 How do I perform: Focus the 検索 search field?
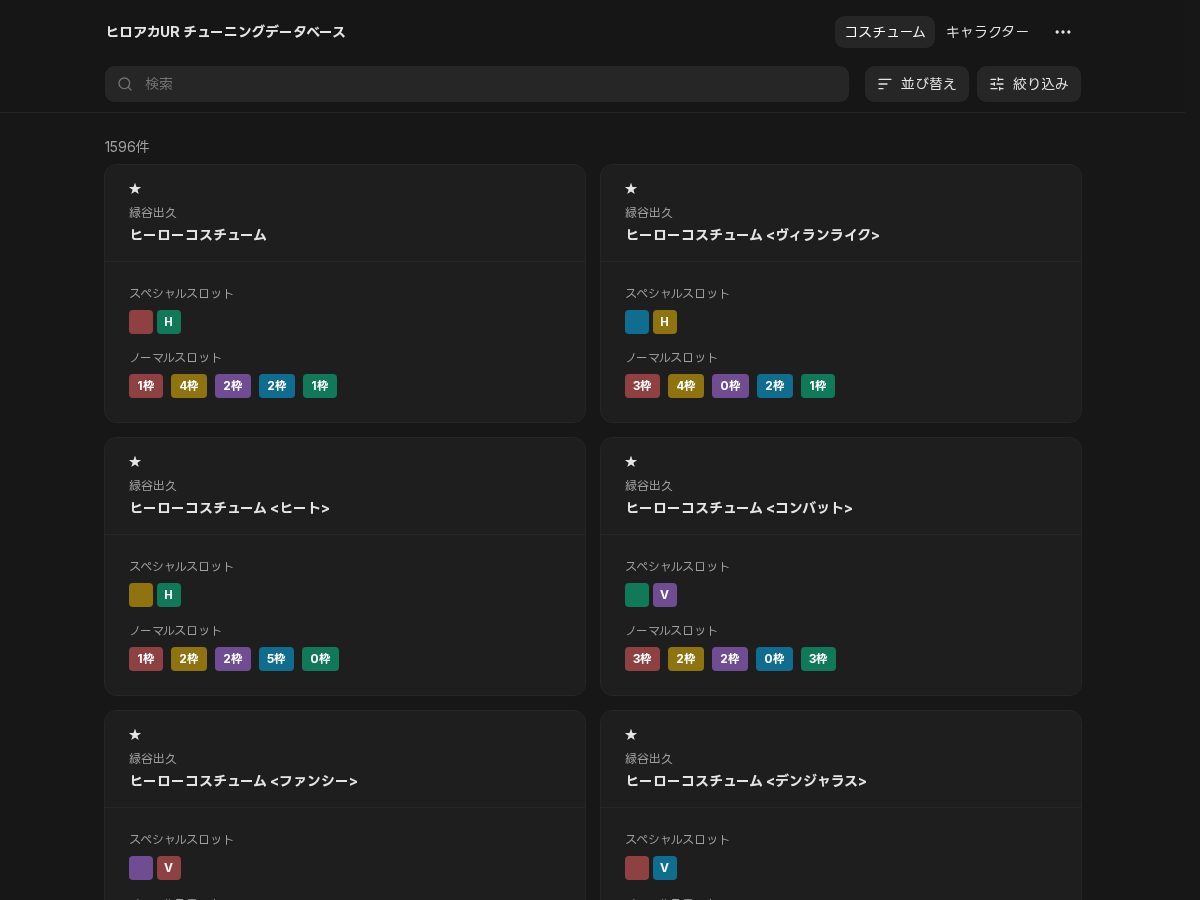click(477, 84)
